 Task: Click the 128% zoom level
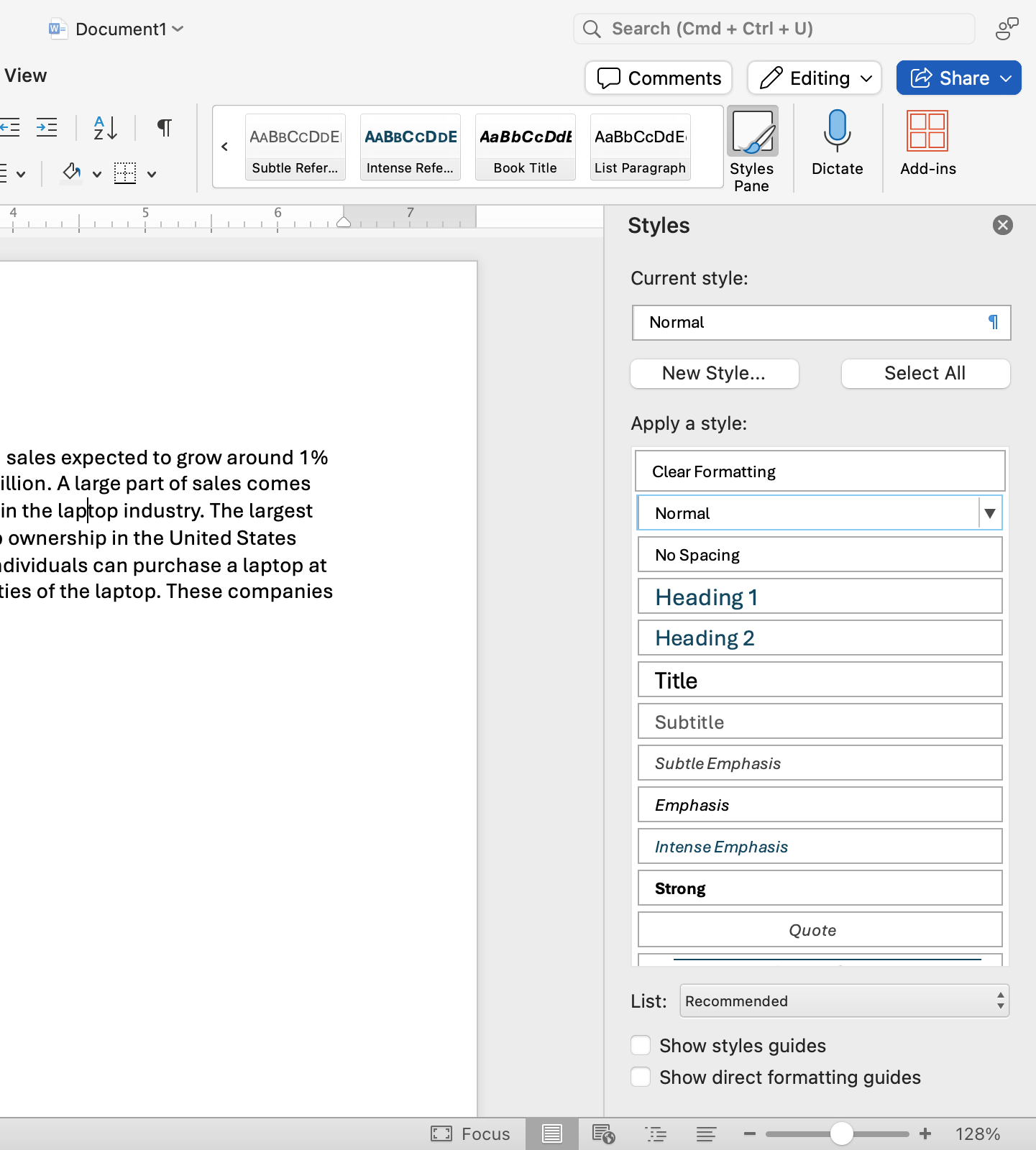coord(978,1134)
